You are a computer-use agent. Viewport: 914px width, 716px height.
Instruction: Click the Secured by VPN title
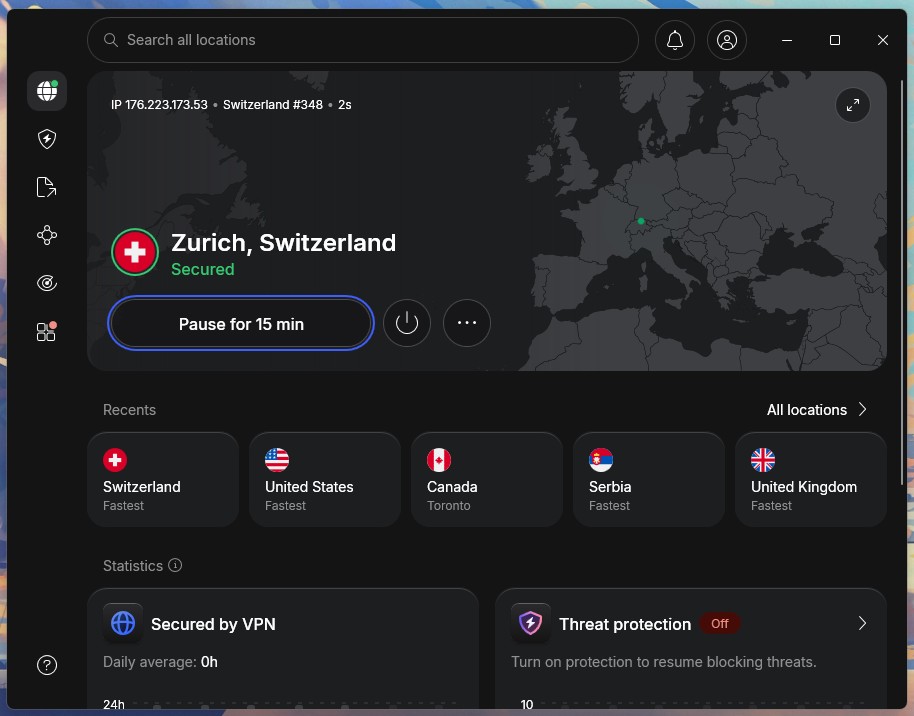(213, 624)
